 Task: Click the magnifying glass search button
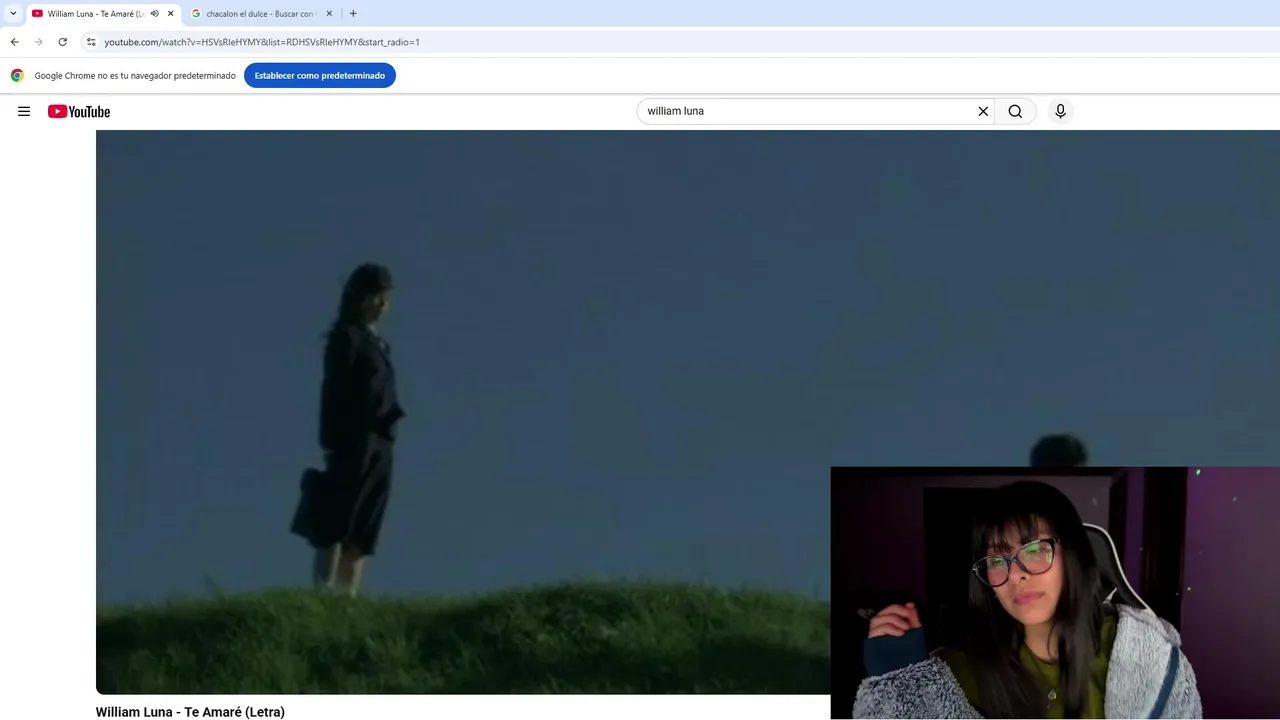coord(1015,111)
